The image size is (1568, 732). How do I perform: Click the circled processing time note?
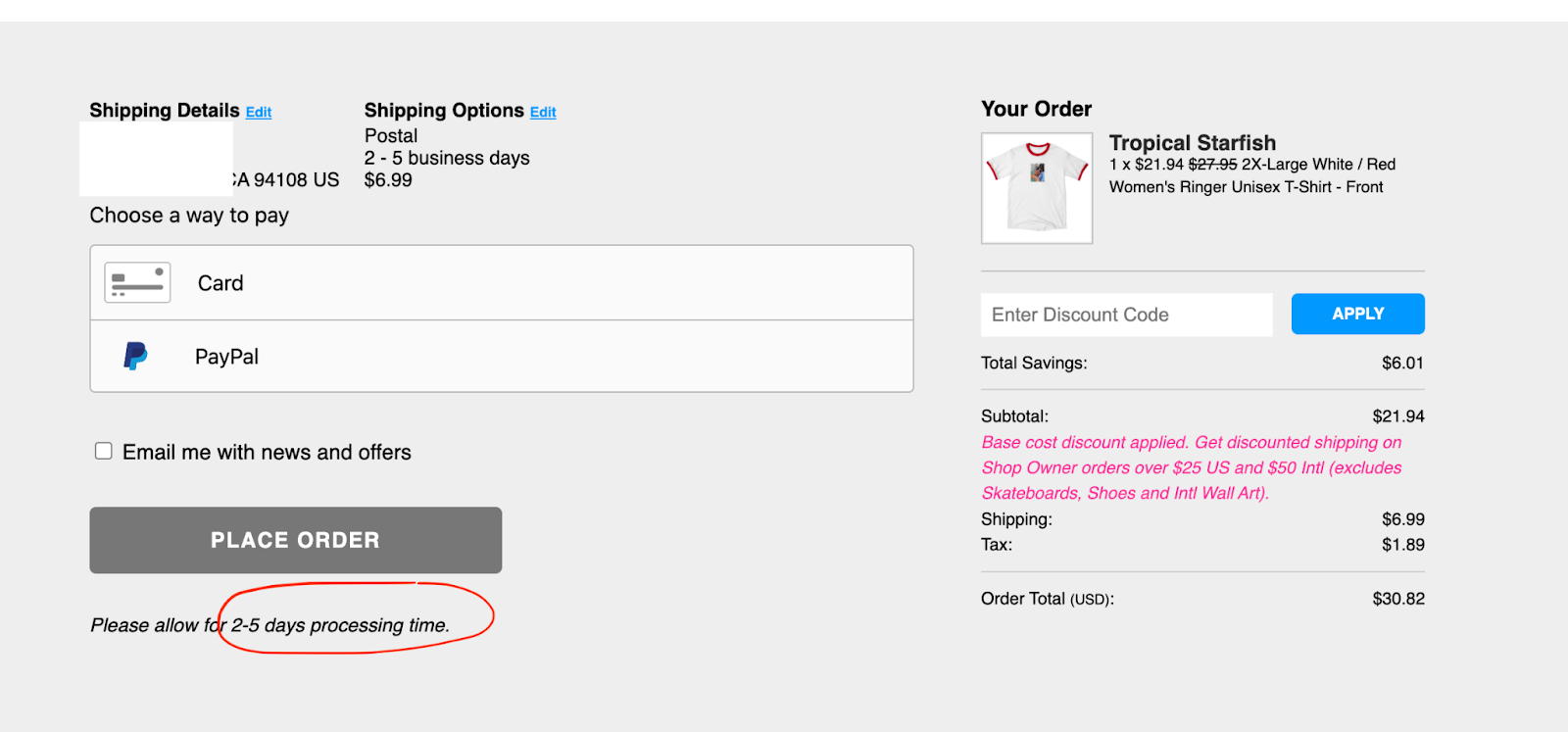click(339, 625)
